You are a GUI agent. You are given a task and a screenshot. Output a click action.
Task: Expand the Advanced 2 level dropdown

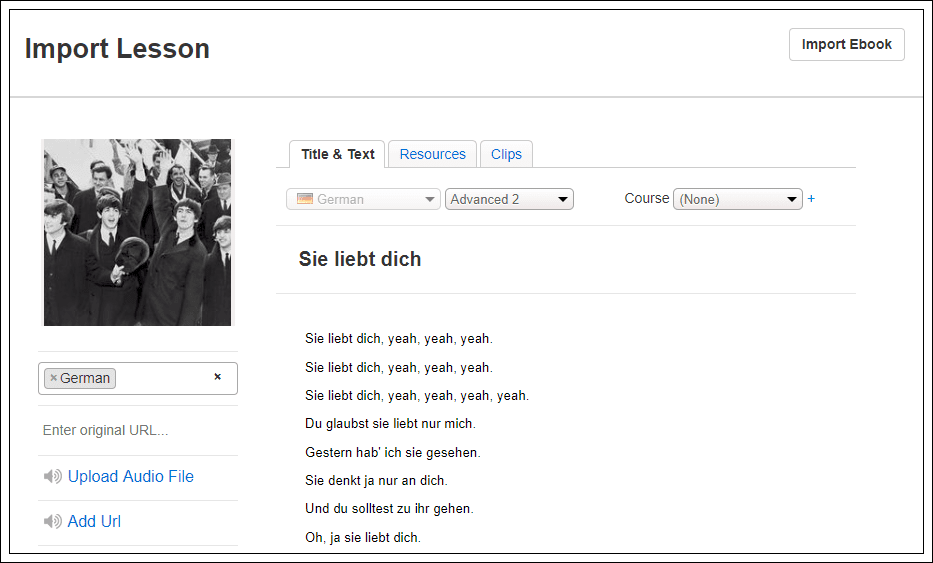click(x=509, y=199)
